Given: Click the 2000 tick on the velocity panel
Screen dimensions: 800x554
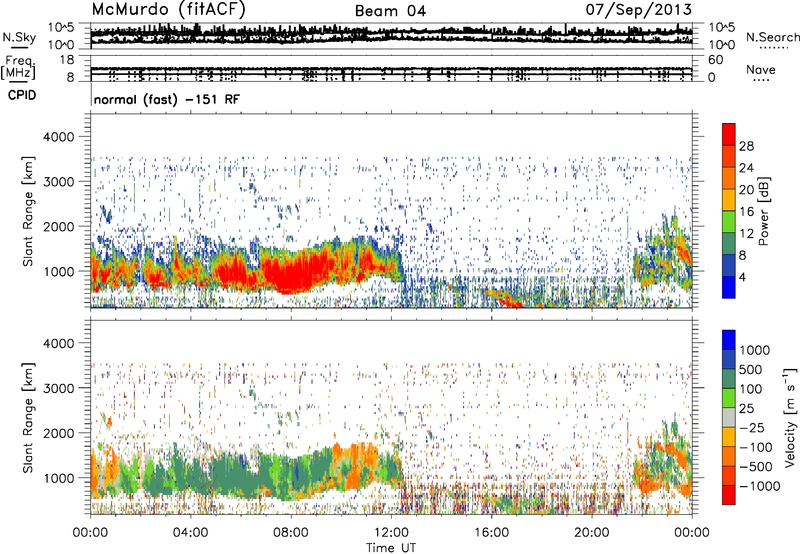Looking at the screenshot, I should coord(61,433).
